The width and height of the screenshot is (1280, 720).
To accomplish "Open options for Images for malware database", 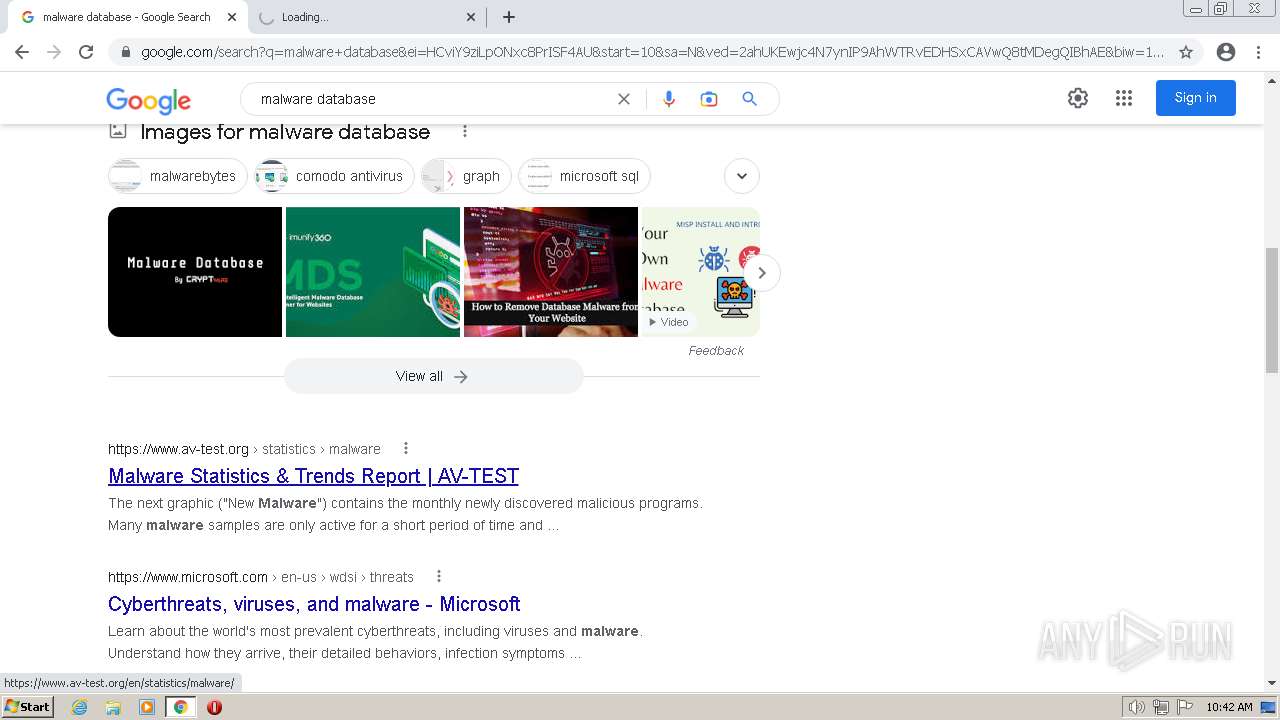I will tap(465, 131).
